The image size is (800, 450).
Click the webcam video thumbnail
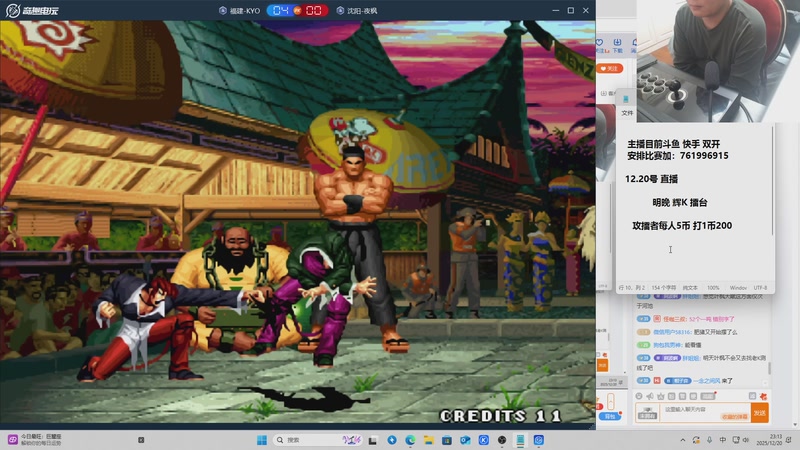pyautogui.click(x=718, y=61)
